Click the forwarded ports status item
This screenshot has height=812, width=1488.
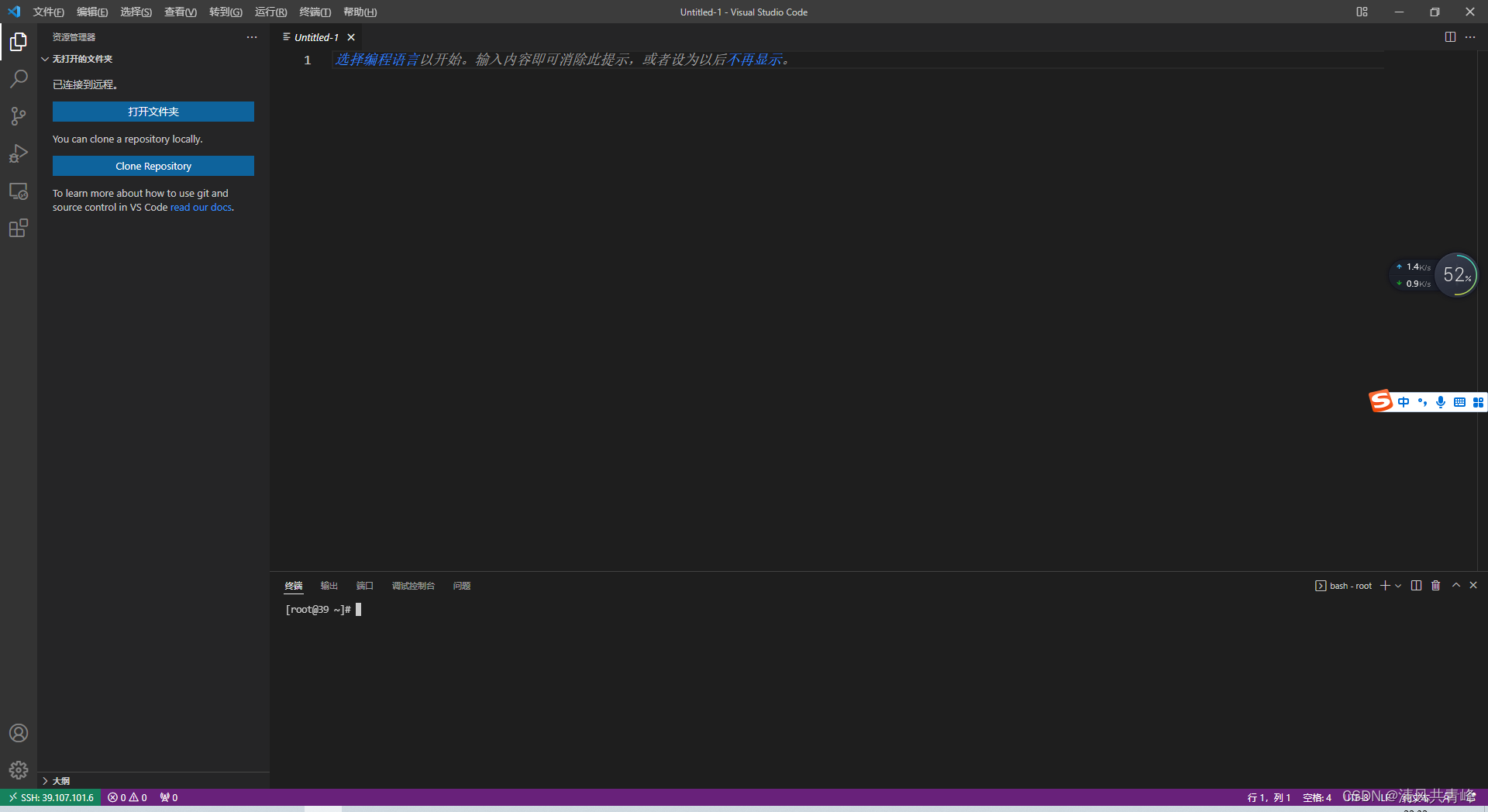tap(169, 797)
